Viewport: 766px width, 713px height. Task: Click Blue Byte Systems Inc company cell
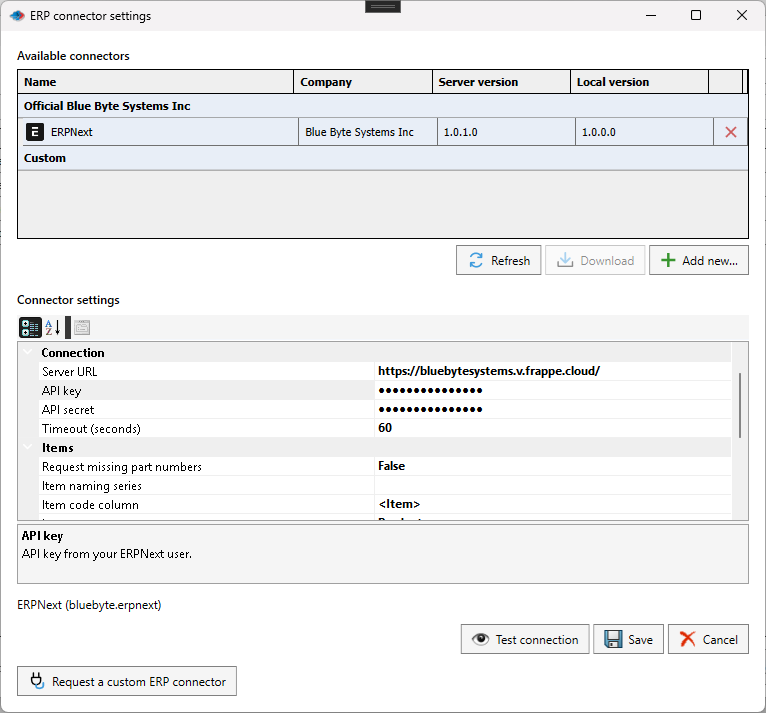367,132
